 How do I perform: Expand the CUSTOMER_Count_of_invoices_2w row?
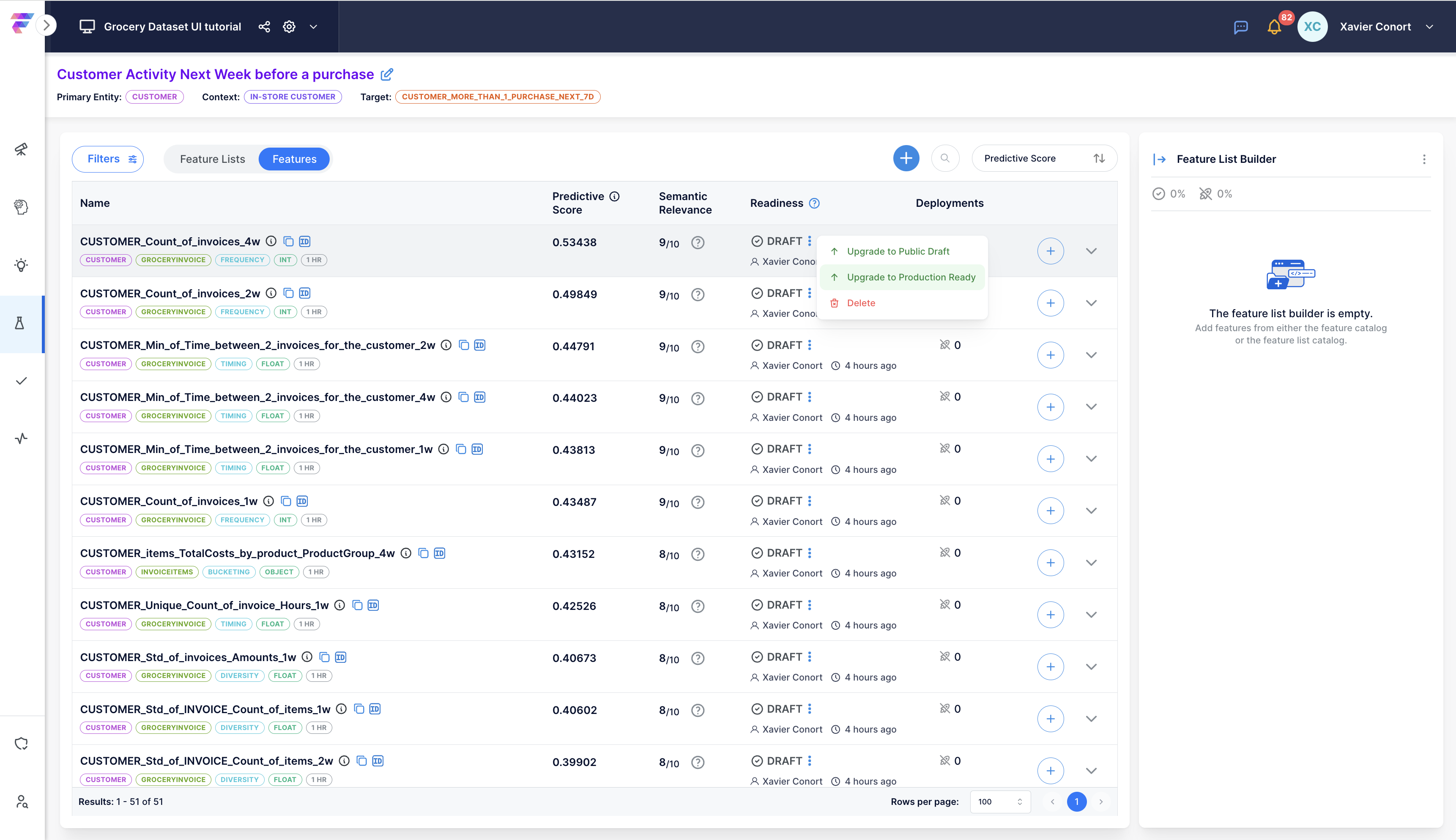[x=1091, y=303]
